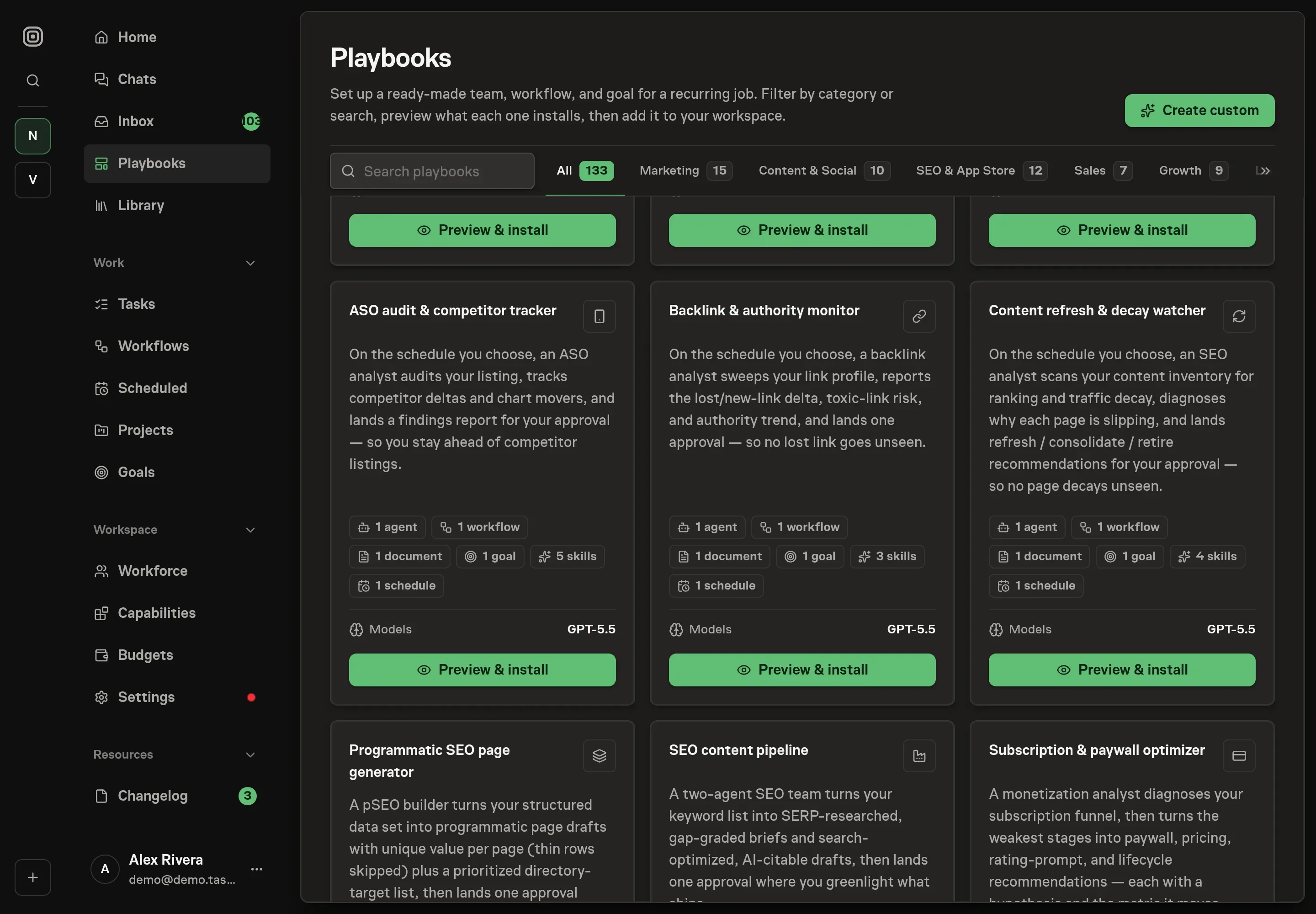Open the ASO audit & competitor tracker title
The height and width of the screenshot is (914, 1316).
point(452,310)
